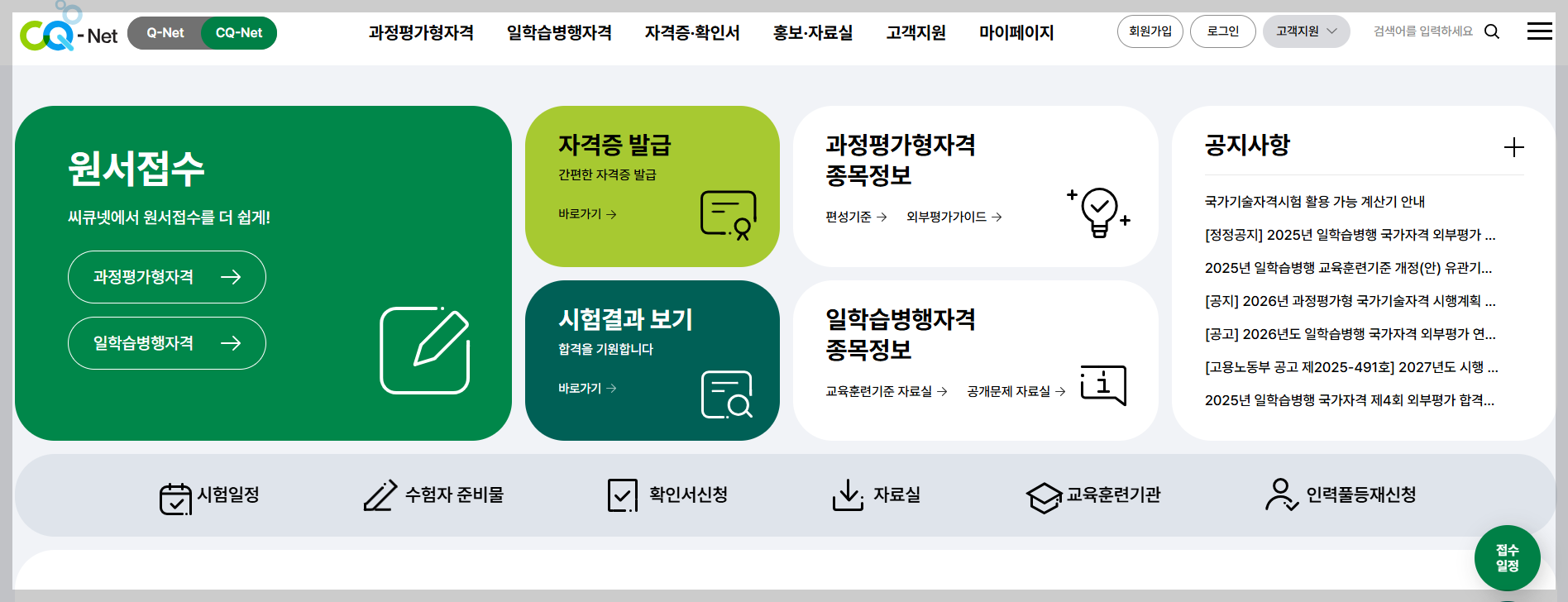Image resolution: width=1568 pixels, height=602 pixels.
Task: Open 과정평가형자격 main menu
Action: (x=421, y=33)
